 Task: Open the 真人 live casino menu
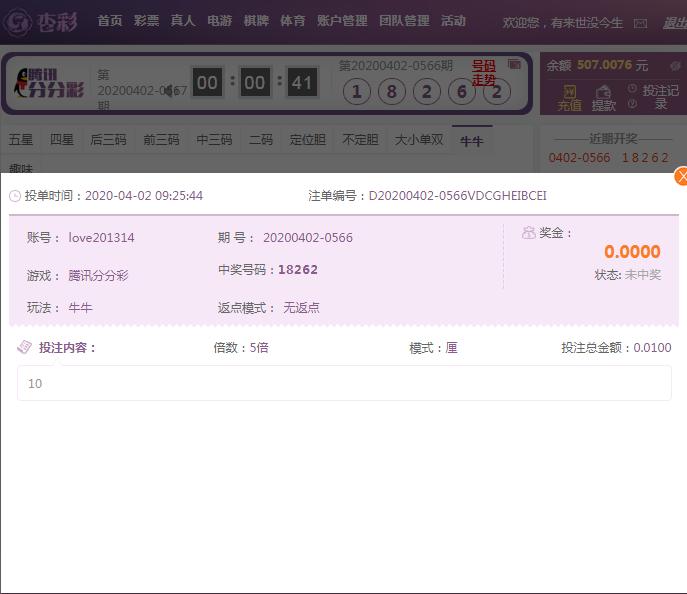click(183, 21)
